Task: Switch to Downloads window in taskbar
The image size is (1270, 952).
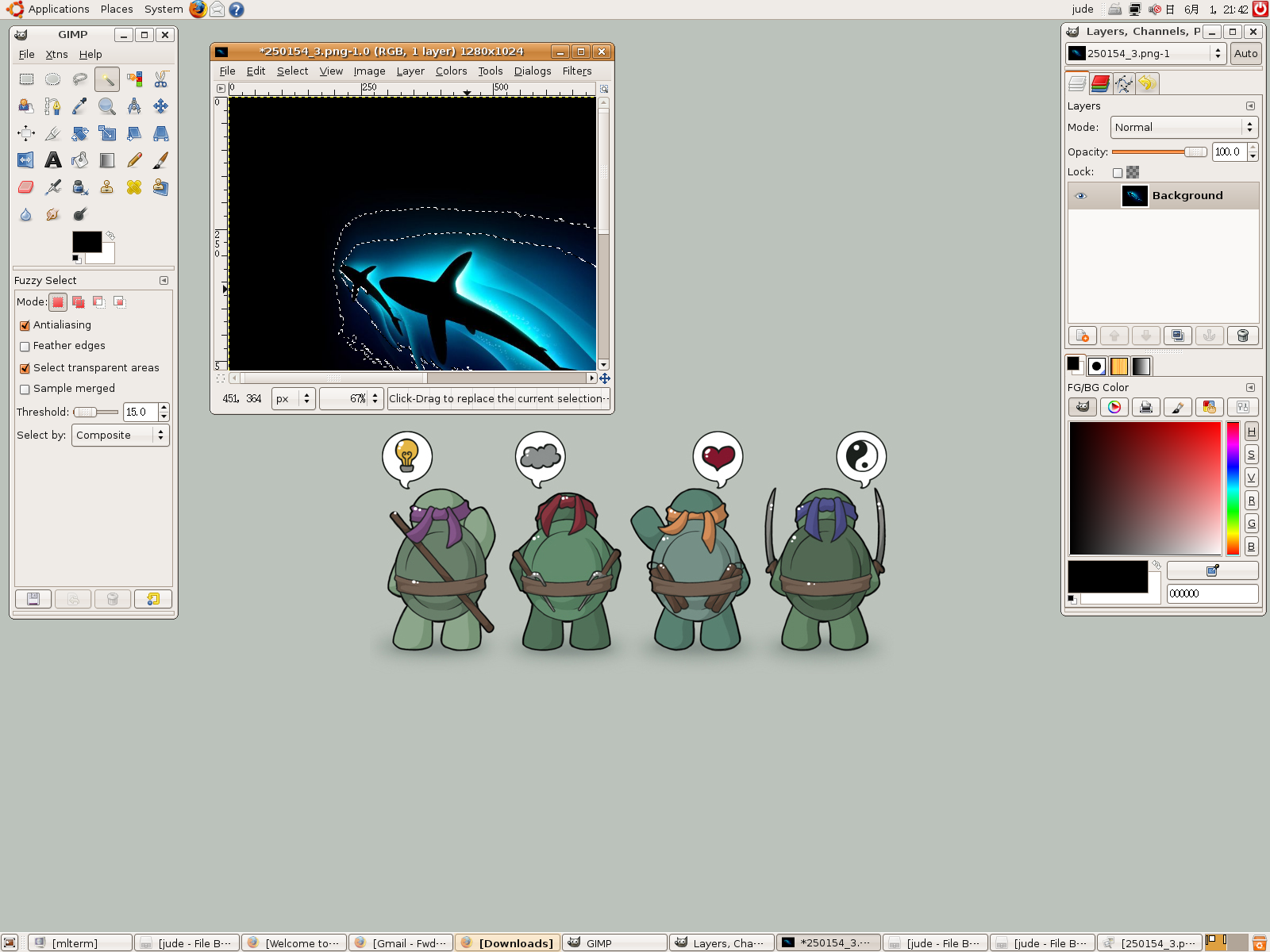Action: click(x=508, y=942)
